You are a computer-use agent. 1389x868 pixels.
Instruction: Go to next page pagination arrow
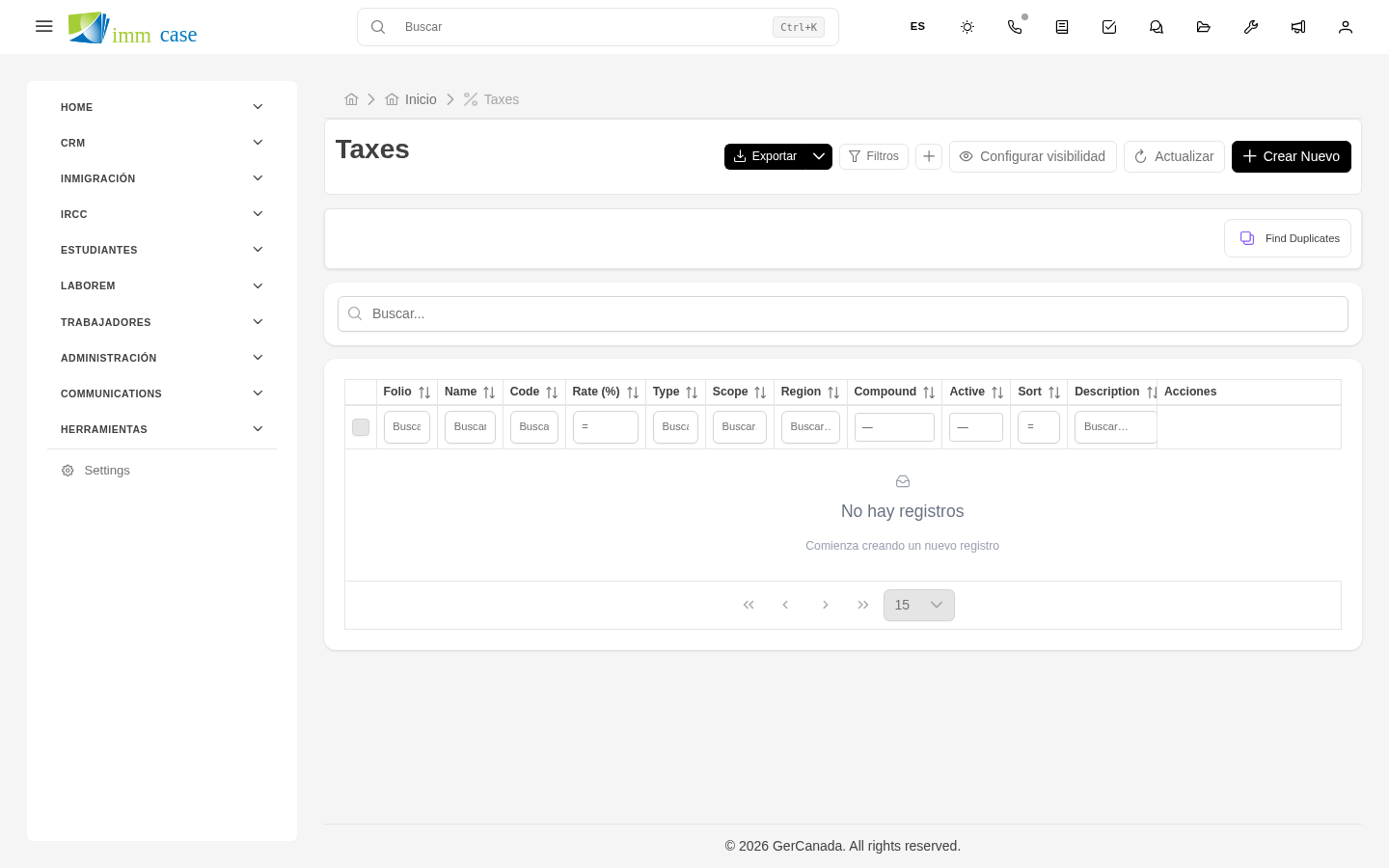click(x=825, y=605)
